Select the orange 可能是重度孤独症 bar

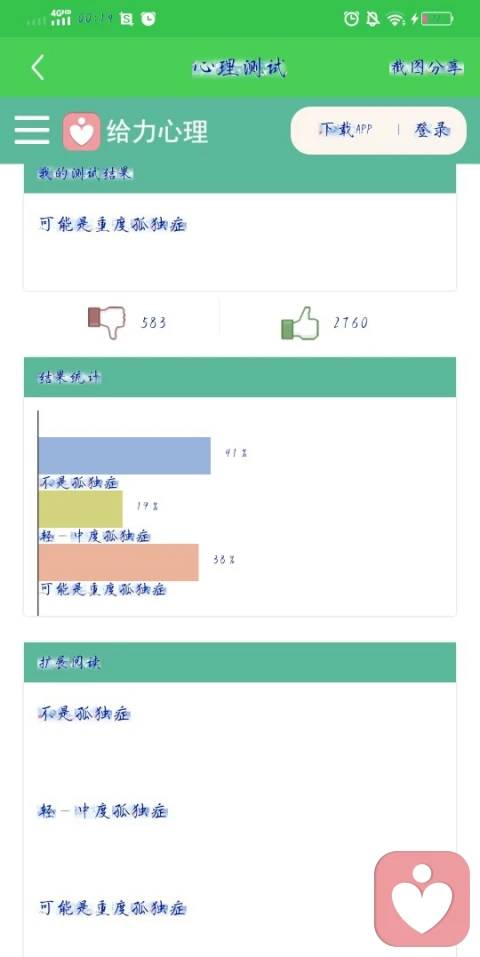click(x=118, y=562)
